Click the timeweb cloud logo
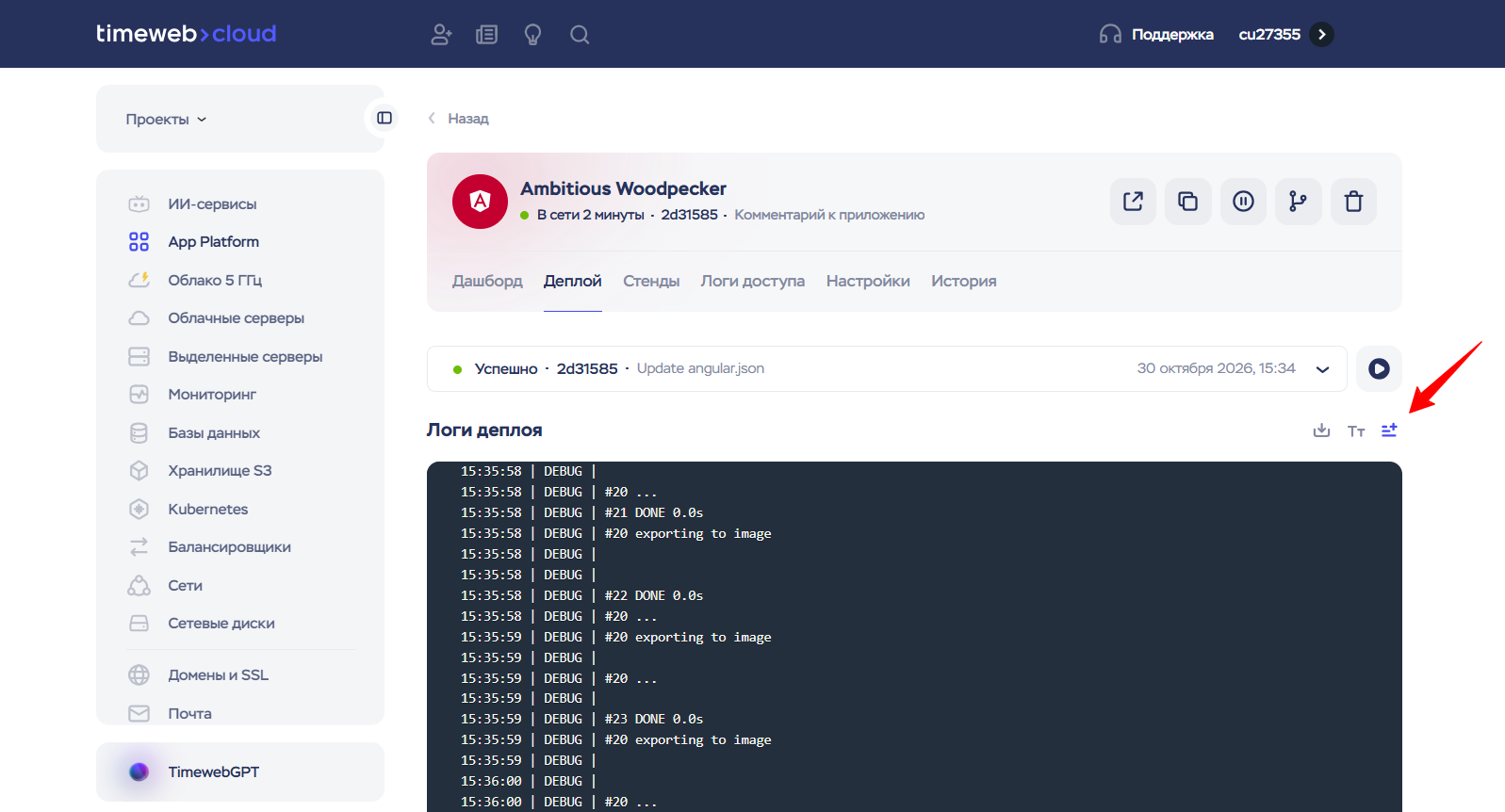The width and height of the screenshot is (1505, 812). [x=187, y=34]
